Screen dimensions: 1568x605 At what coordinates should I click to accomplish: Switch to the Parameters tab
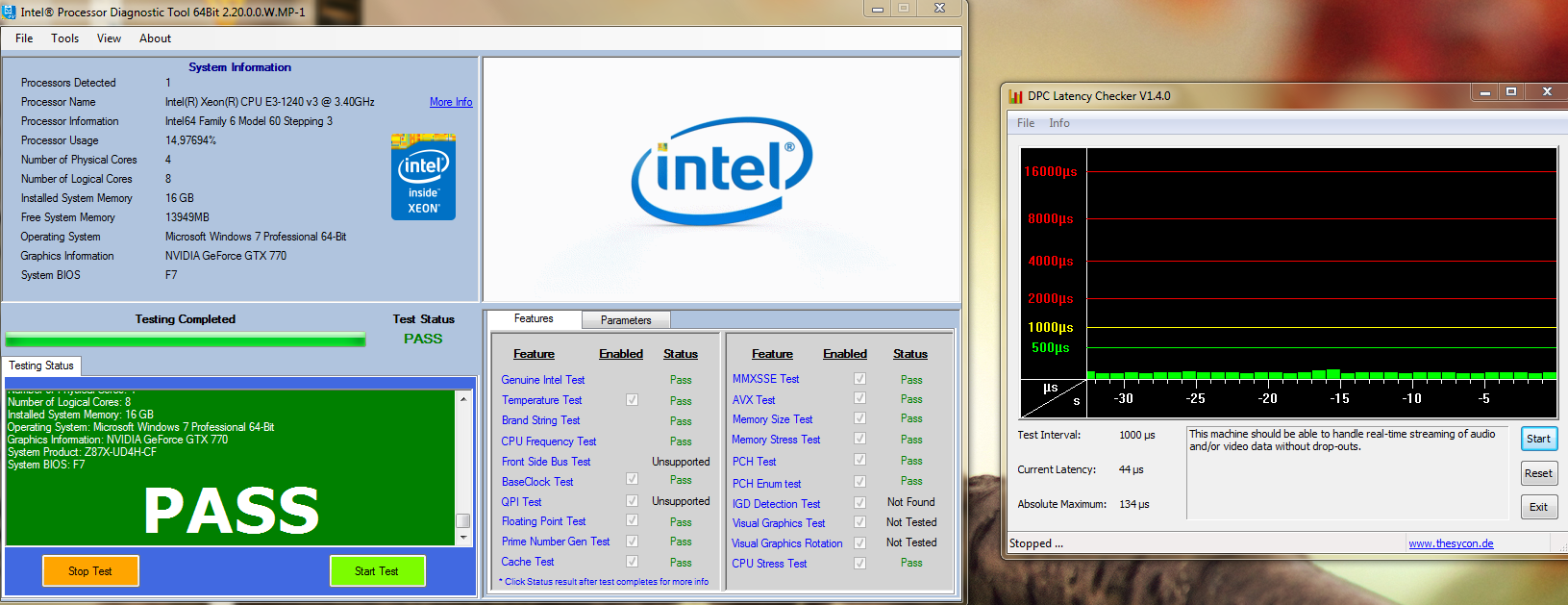(x=626, y=320)
